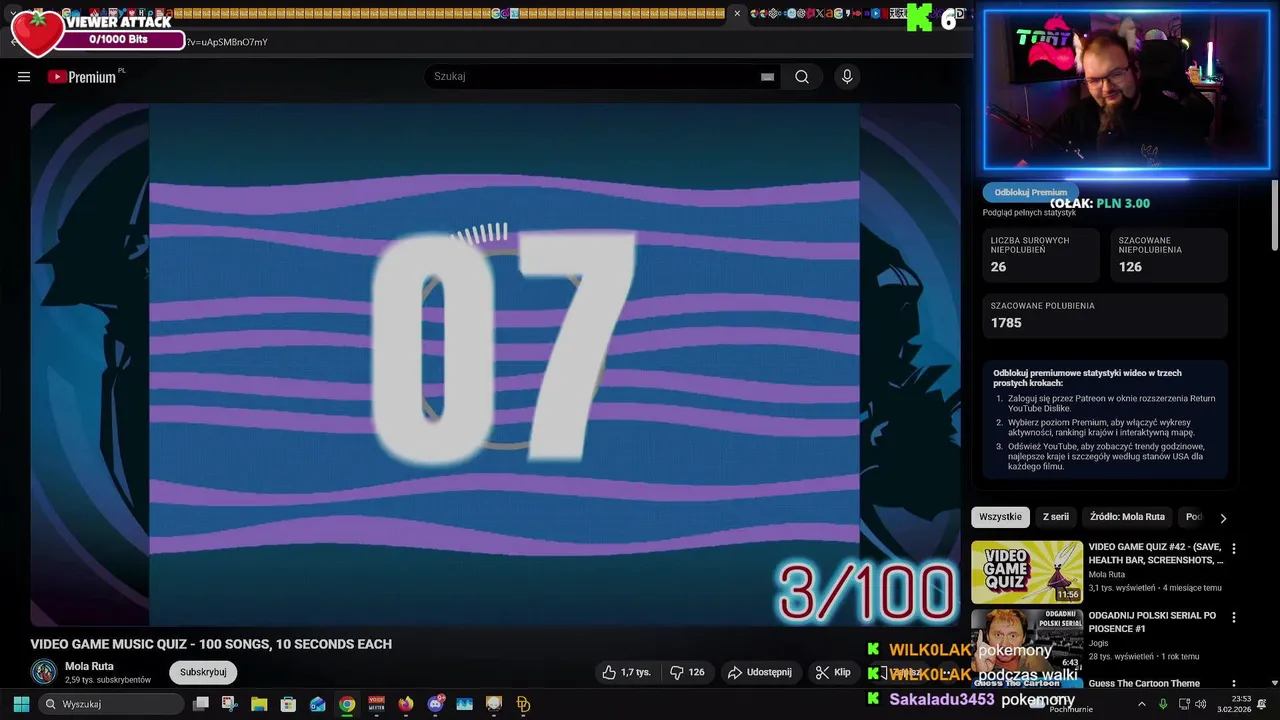Dislike the video showing 126

tap(687, 672)
